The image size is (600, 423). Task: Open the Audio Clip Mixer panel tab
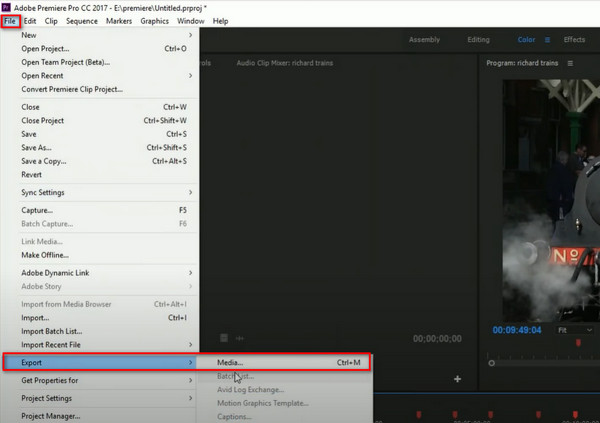[285, 63]
